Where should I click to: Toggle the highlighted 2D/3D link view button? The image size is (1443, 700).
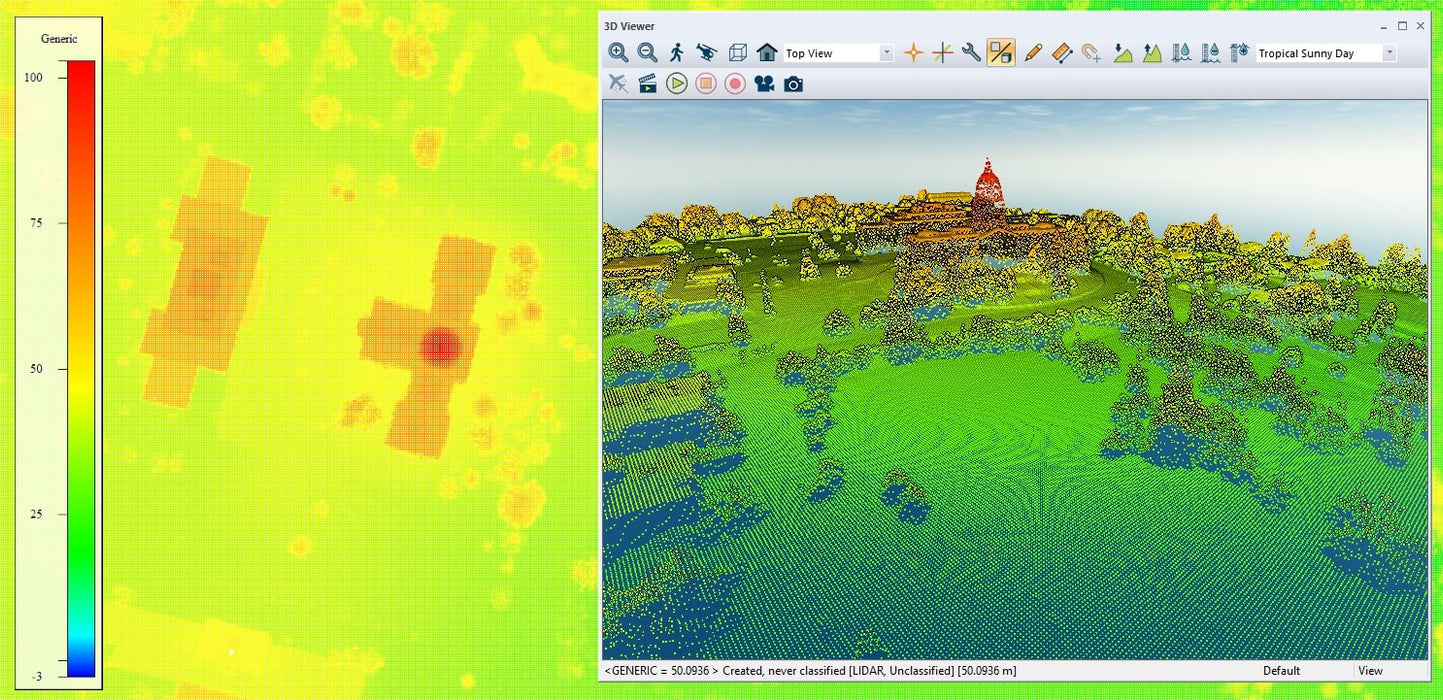1000,53
